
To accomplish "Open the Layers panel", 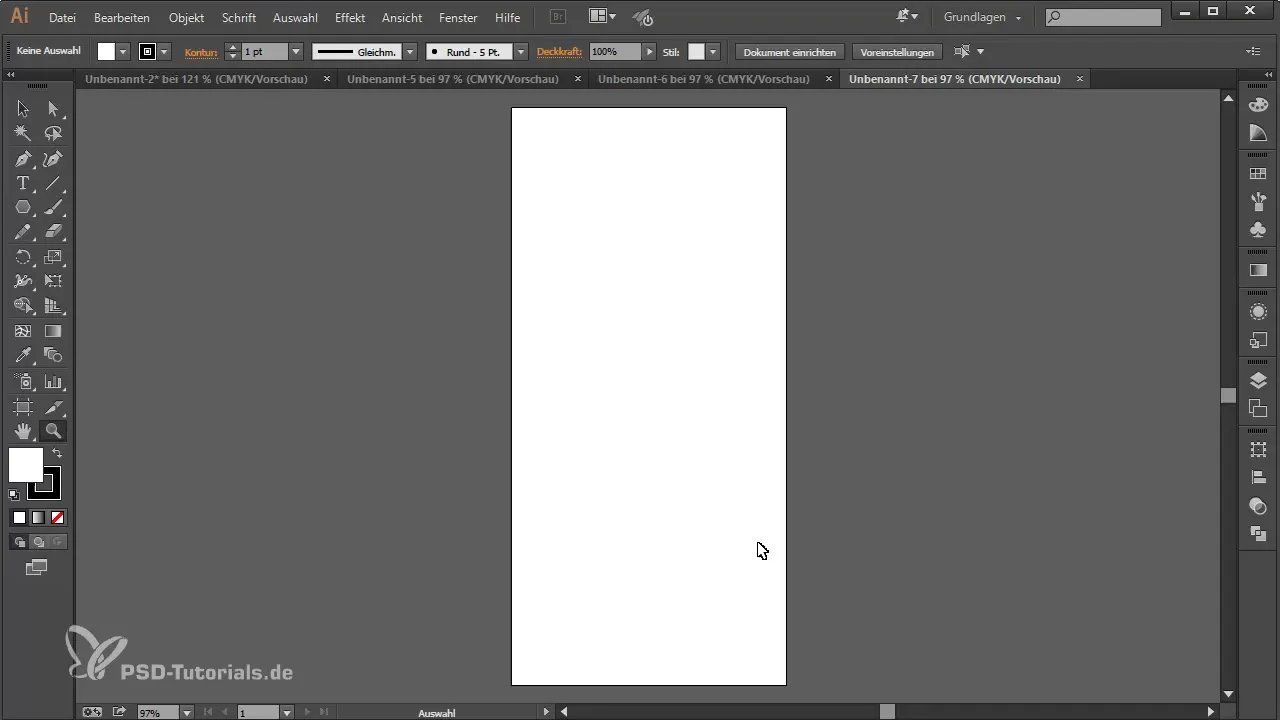I will coord(1259,380).
